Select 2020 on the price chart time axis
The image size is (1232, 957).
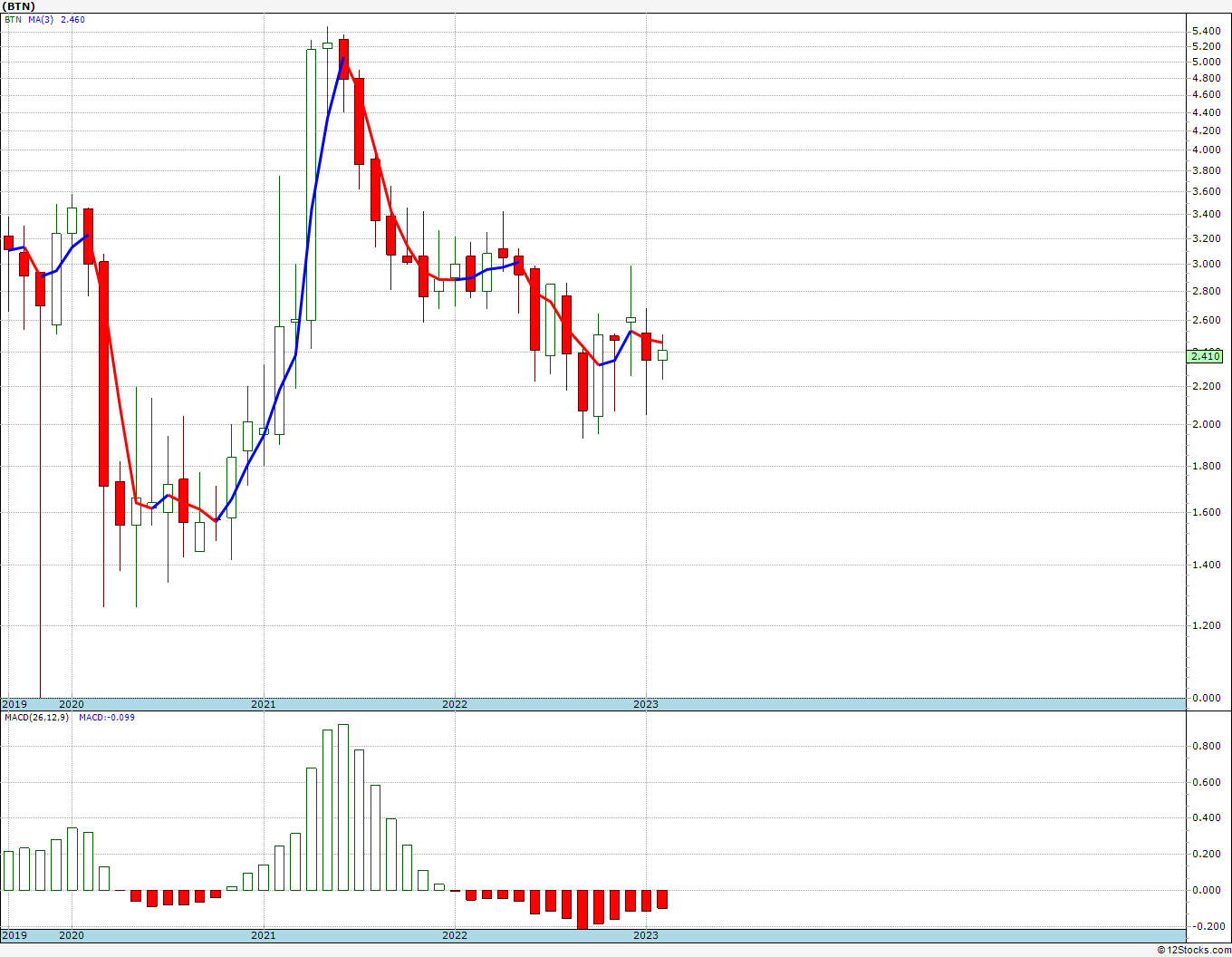tap(72, 704)
